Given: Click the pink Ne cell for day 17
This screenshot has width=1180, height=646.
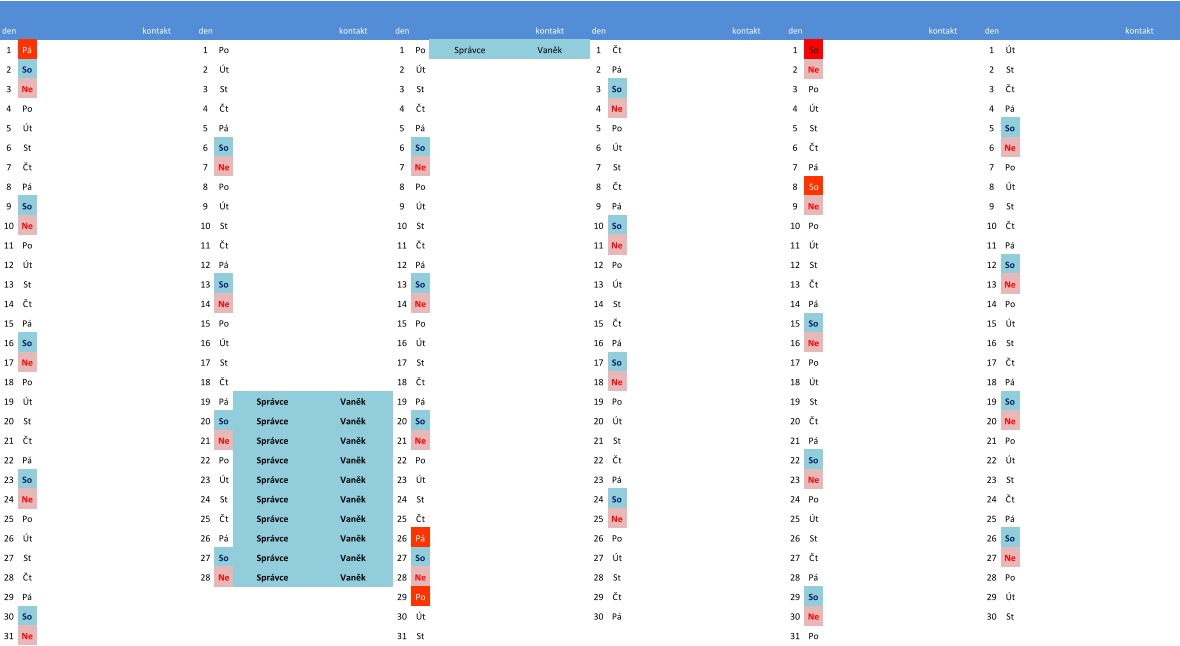Looking at the screenshot, I should (x=27, y=363).
